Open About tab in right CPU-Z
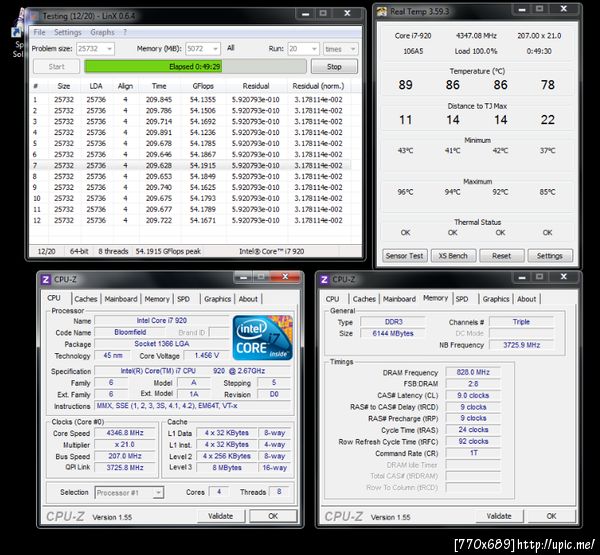Screen dimensions: 600x555 coord(527,299)
